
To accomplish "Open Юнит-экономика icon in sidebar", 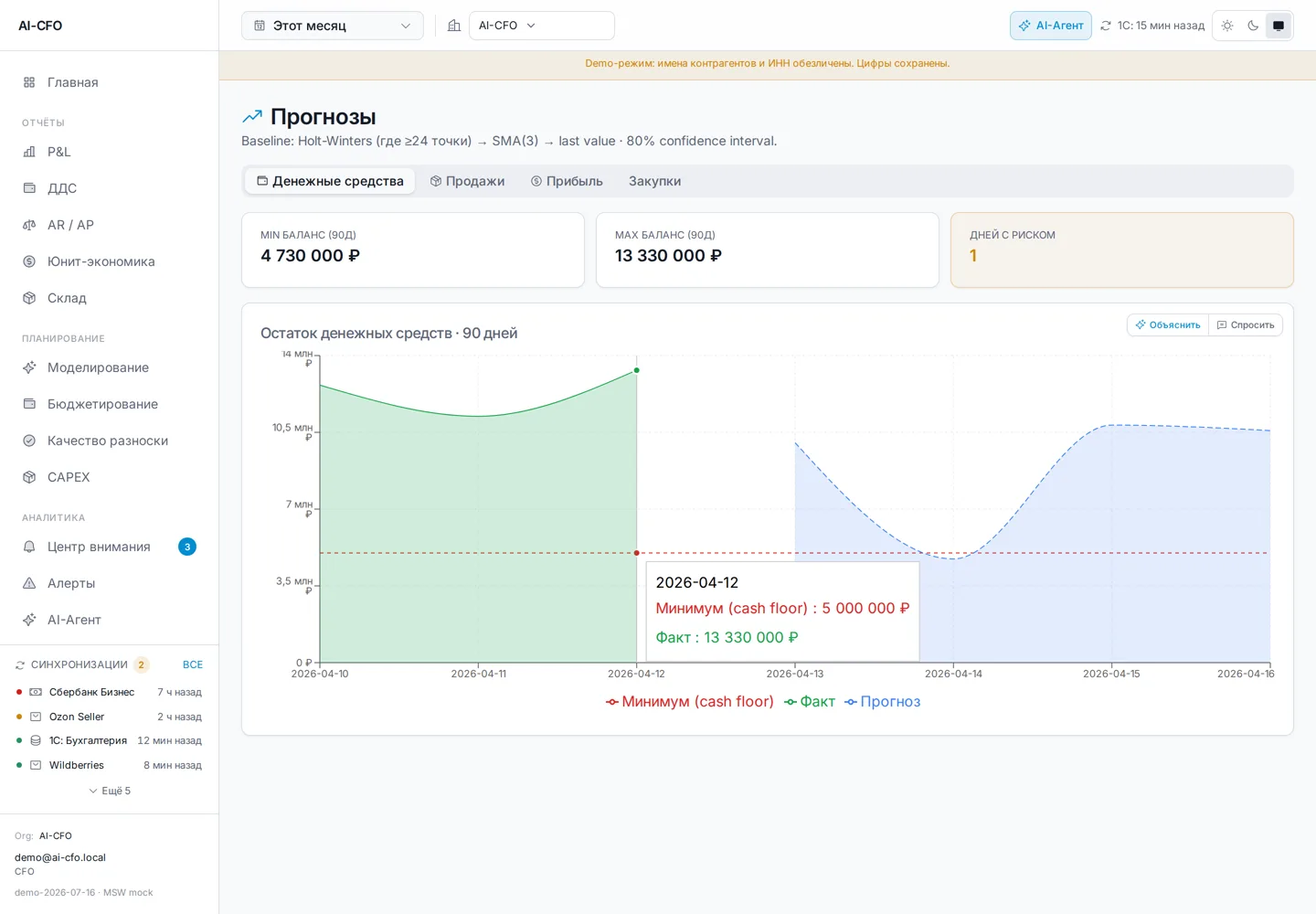I will point(29,261).
